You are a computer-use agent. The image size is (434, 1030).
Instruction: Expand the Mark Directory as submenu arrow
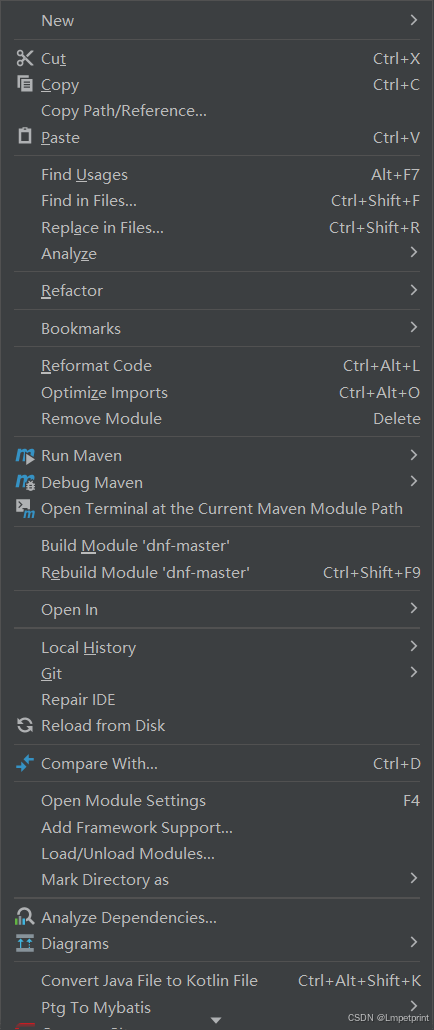(x=414, y=878)
